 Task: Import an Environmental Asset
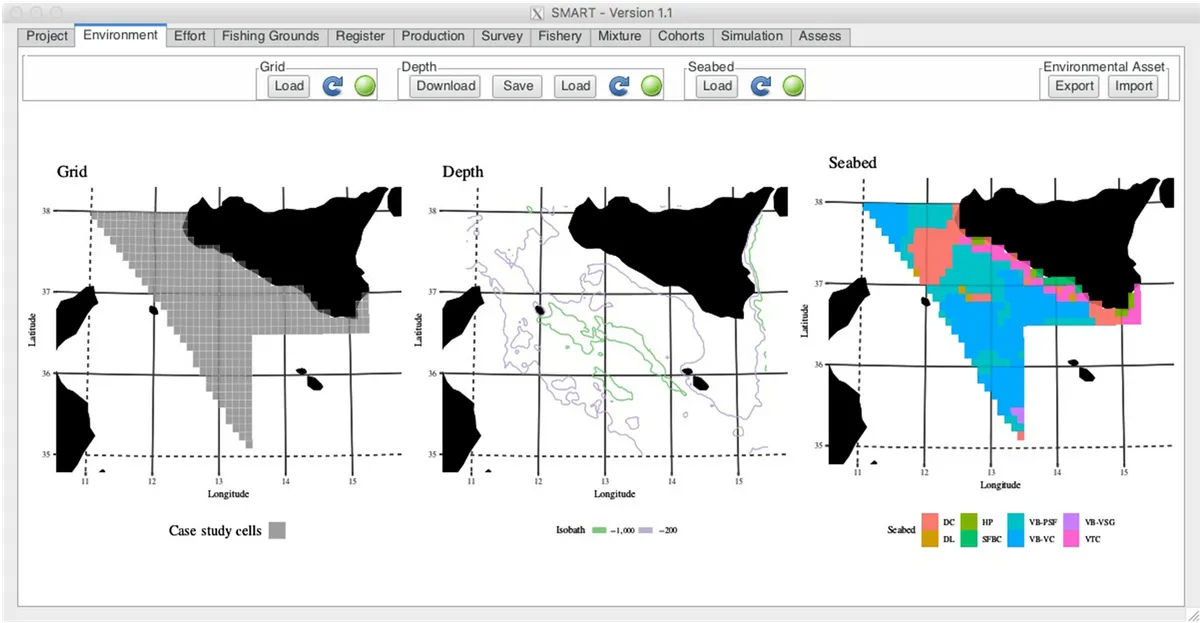[1134, 86]
